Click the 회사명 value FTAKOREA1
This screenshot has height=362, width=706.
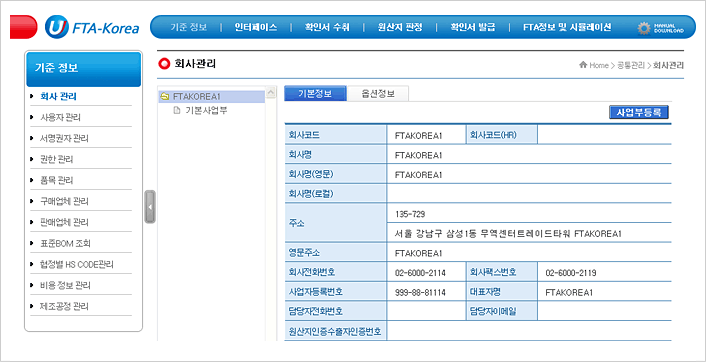419,155
